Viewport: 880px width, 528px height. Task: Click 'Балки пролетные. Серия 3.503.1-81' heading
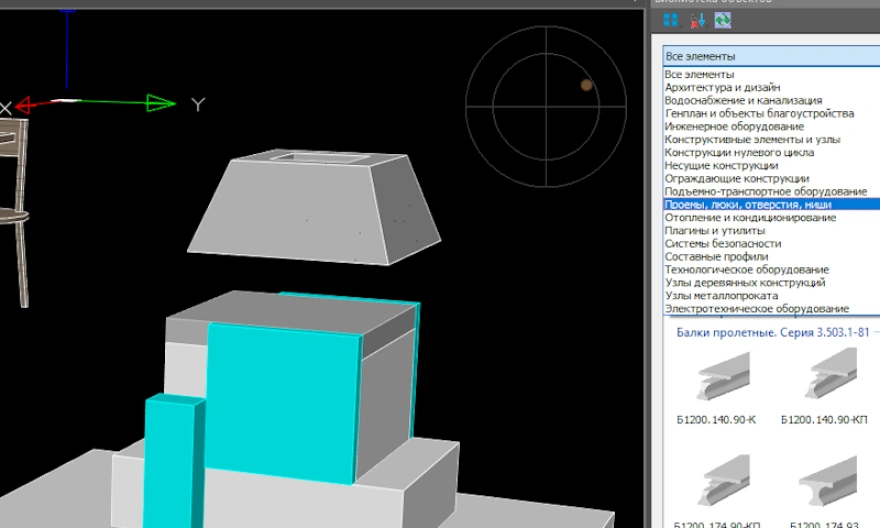coord(770,332)
